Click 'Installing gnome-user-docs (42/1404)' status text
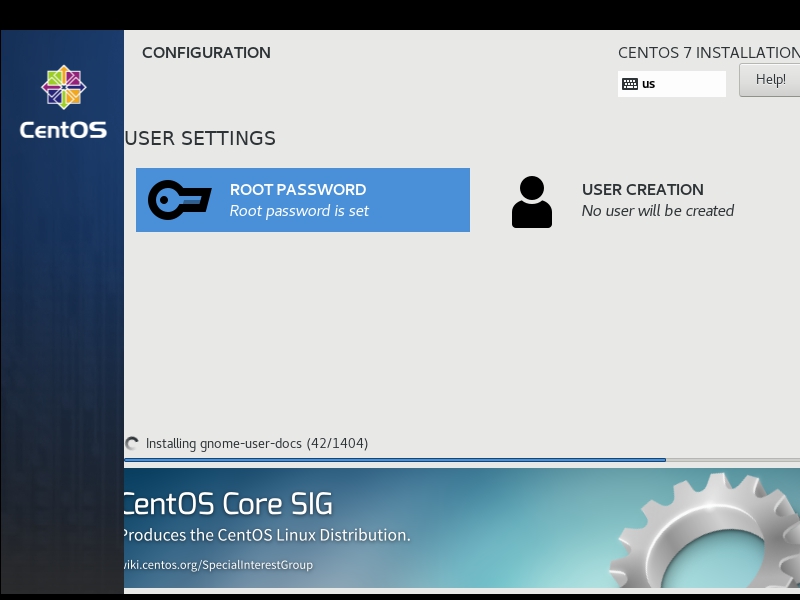Viewport: 800px width, 600px height. pos(257,443)
